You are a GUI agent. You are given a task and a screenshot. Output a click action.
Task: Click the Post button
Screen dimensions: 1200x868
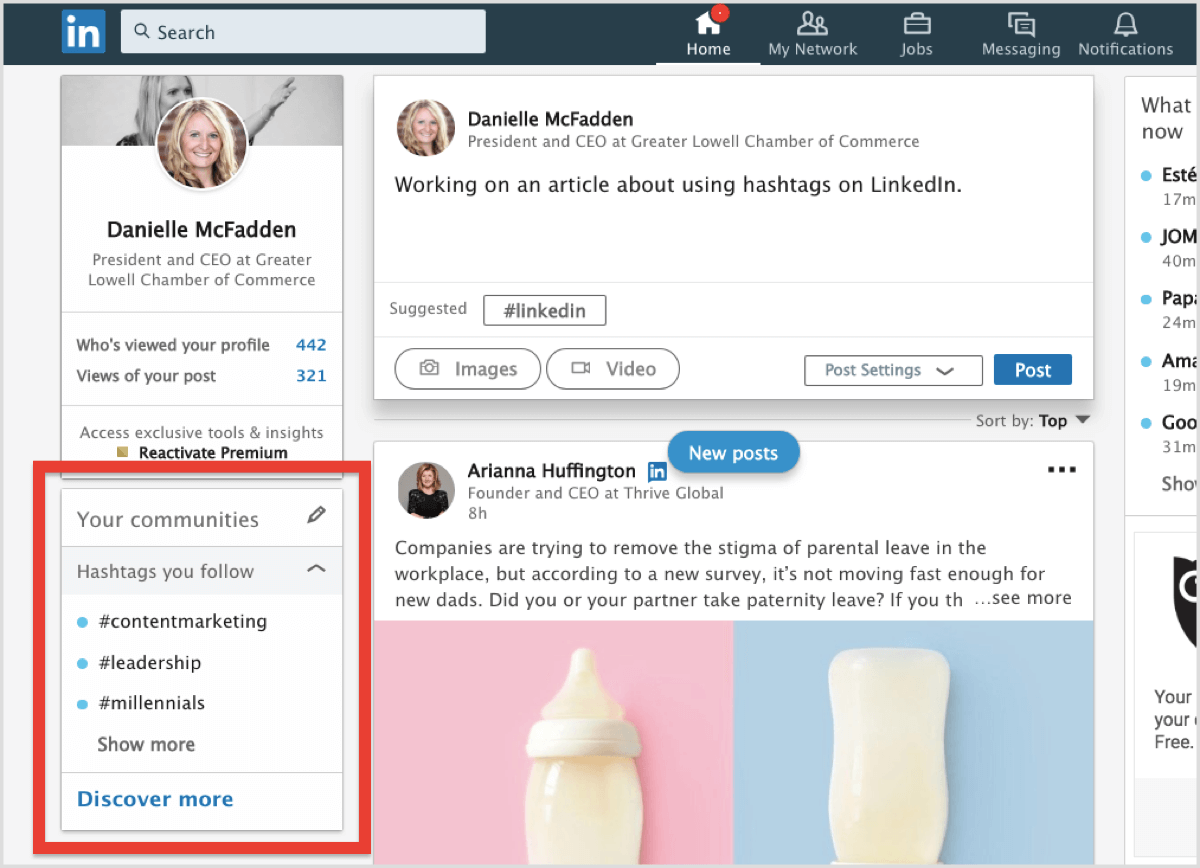tap(1033, 369)
